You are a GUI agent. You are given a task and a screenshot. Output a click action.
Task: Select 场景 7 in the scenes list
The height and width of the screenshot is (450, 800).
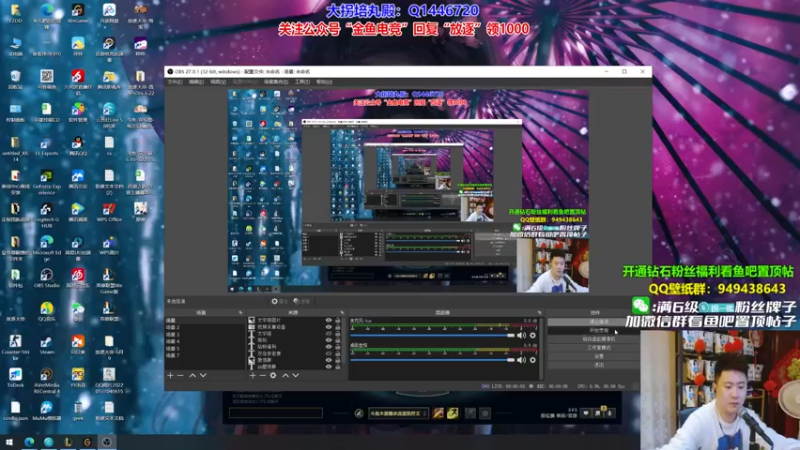[x=204, y=356]
